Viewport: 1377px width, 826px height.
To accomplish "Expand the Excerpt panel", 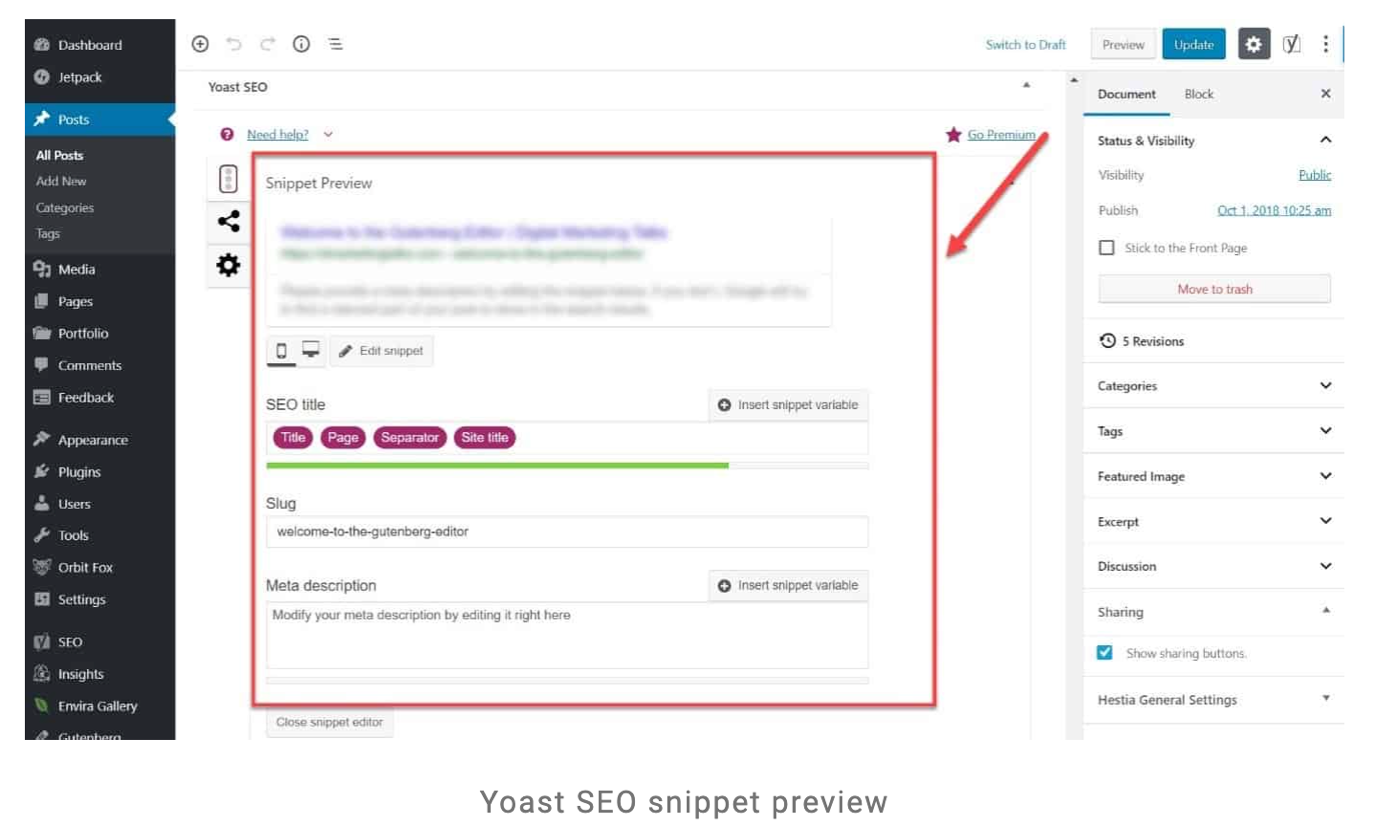I will tap(1326, 521).
